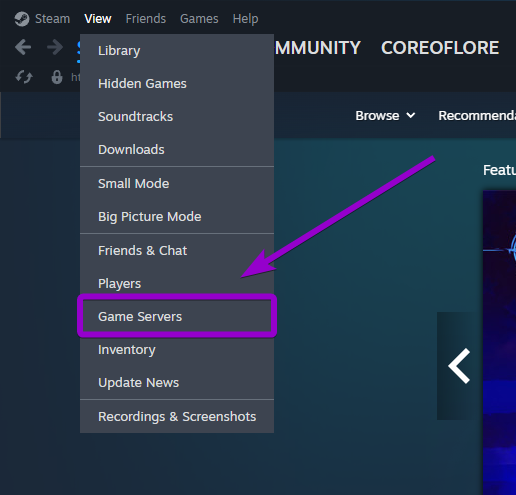516x495 pixels.
Task: Open Game Servers
Action: 177,316
